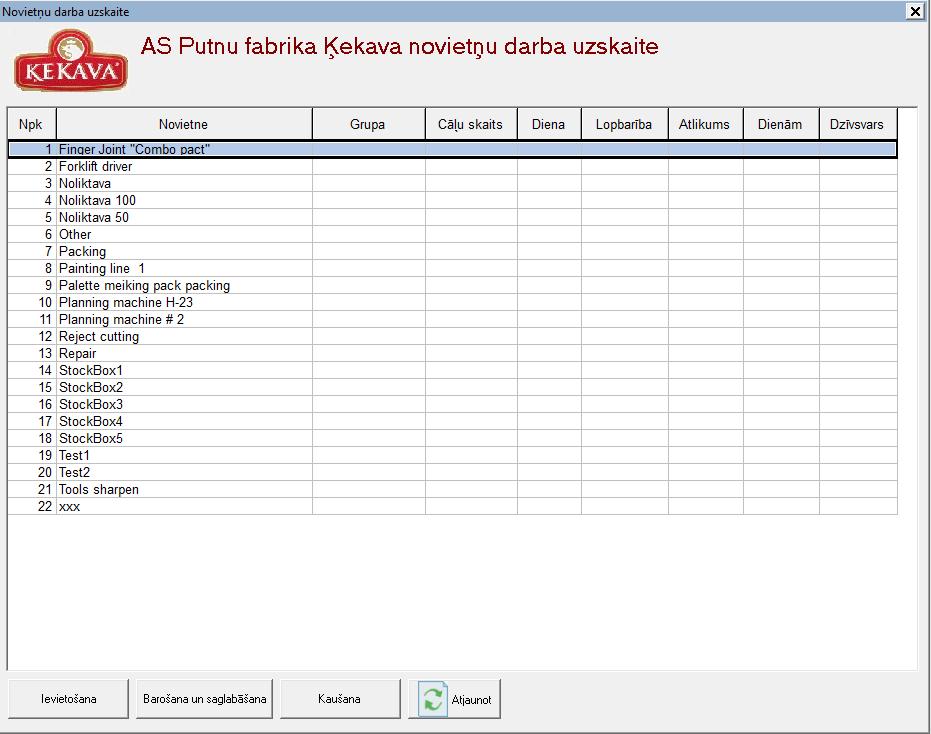Click the Dzīvsvars column header

point(857,124)
